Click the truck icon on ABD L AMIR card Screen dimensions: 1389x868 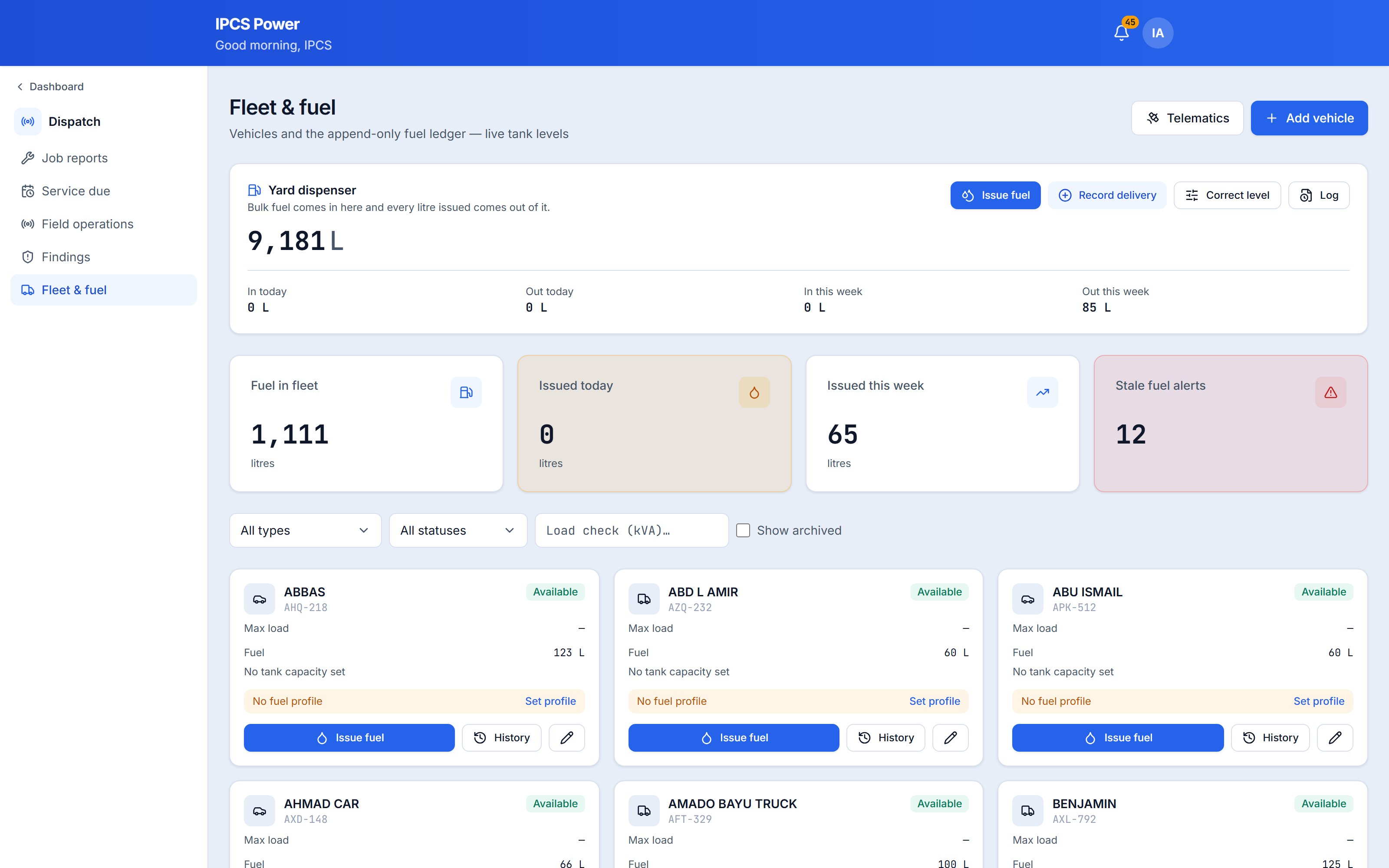tap(643, 599)
